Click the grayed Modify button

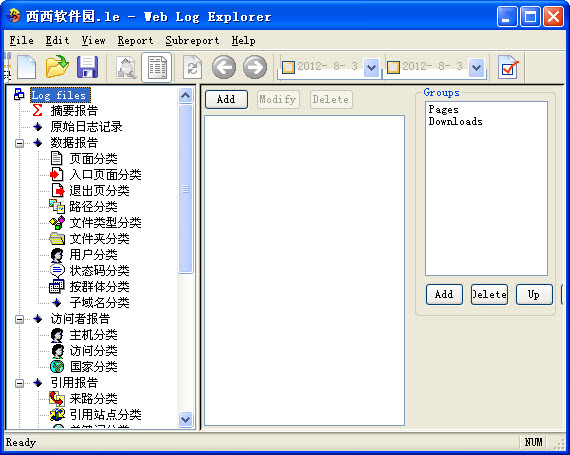[x=278, y=99]
